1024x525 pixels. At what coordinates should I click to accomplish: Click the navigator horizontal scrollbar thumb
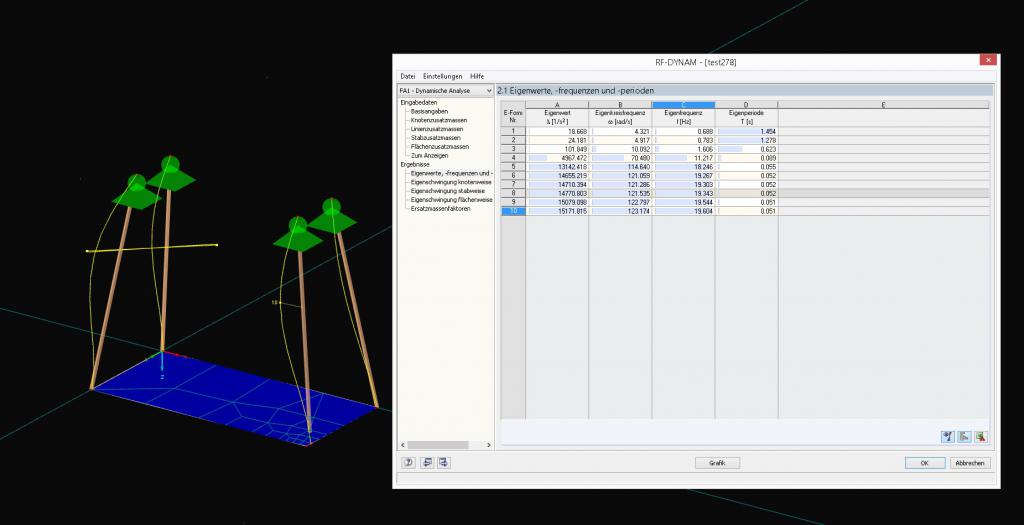(438, 445)
